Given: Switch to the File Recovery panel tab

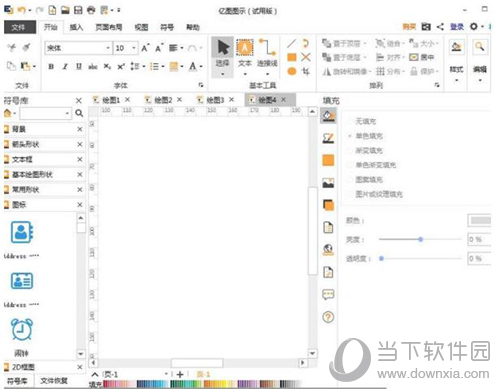Looking at the screenshot, I should pyautogui.click(x=54, y=380).
